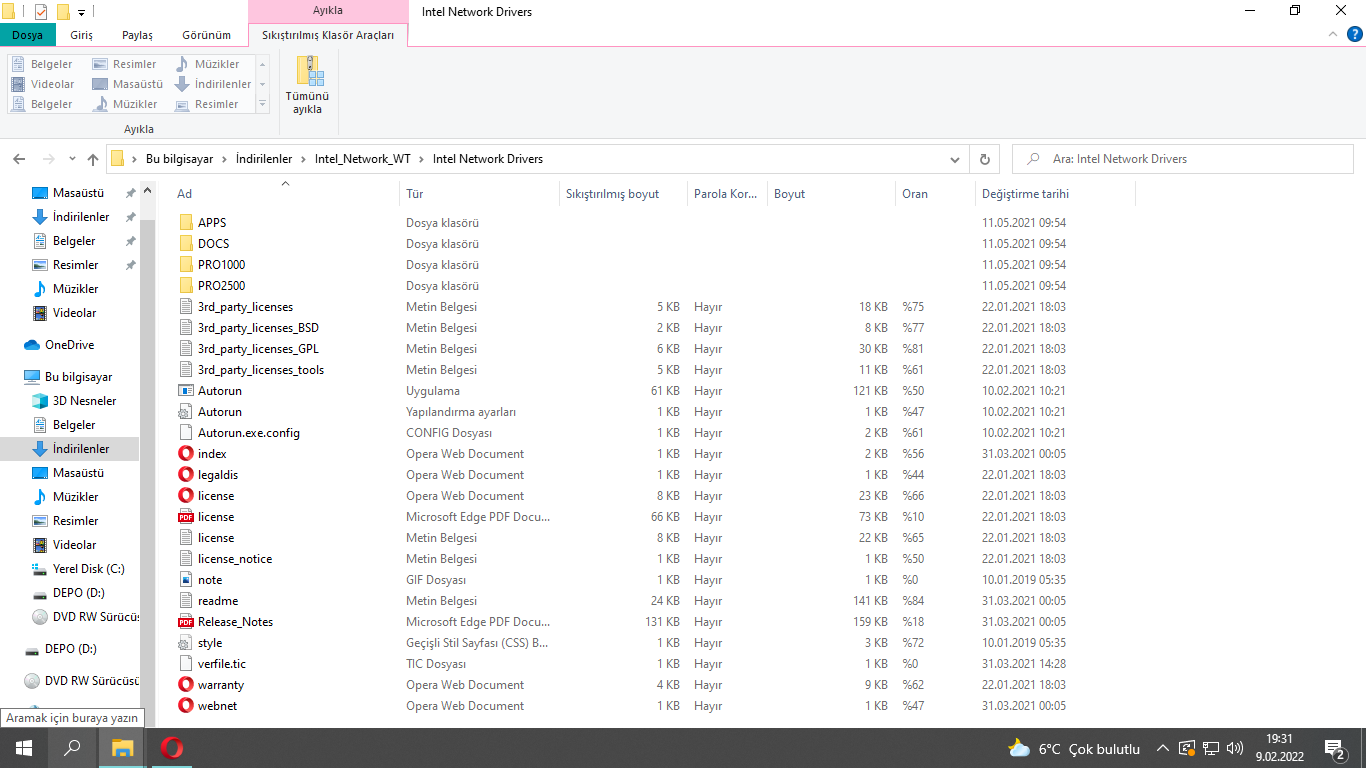Image resolution: width=1366 pixels, height=768 pixels.
Task: Select Bu bilgisayar in the navigation pane
Action: tap(79, 377)
